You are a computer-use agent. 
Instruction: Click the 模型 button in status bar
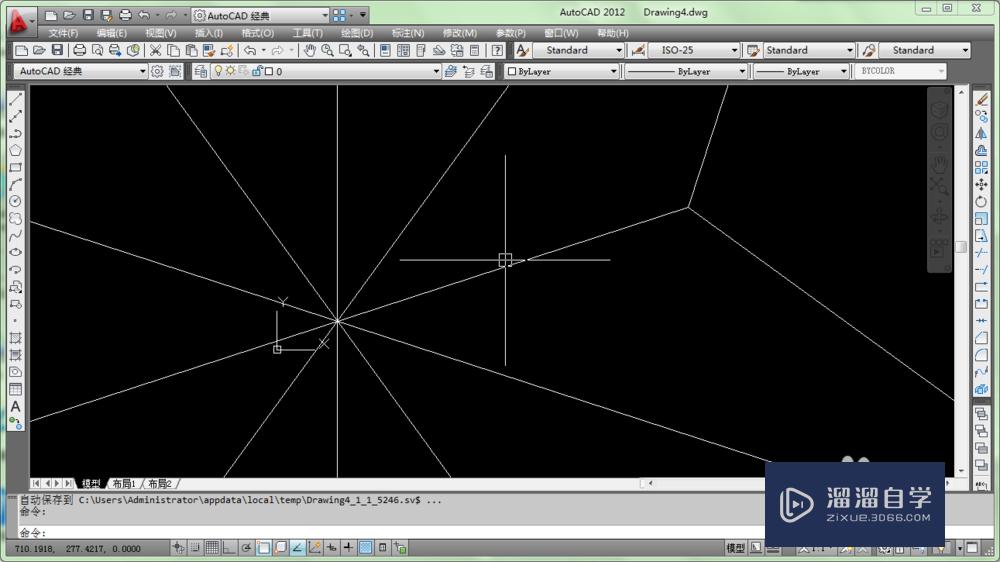[x=735, y=547]
